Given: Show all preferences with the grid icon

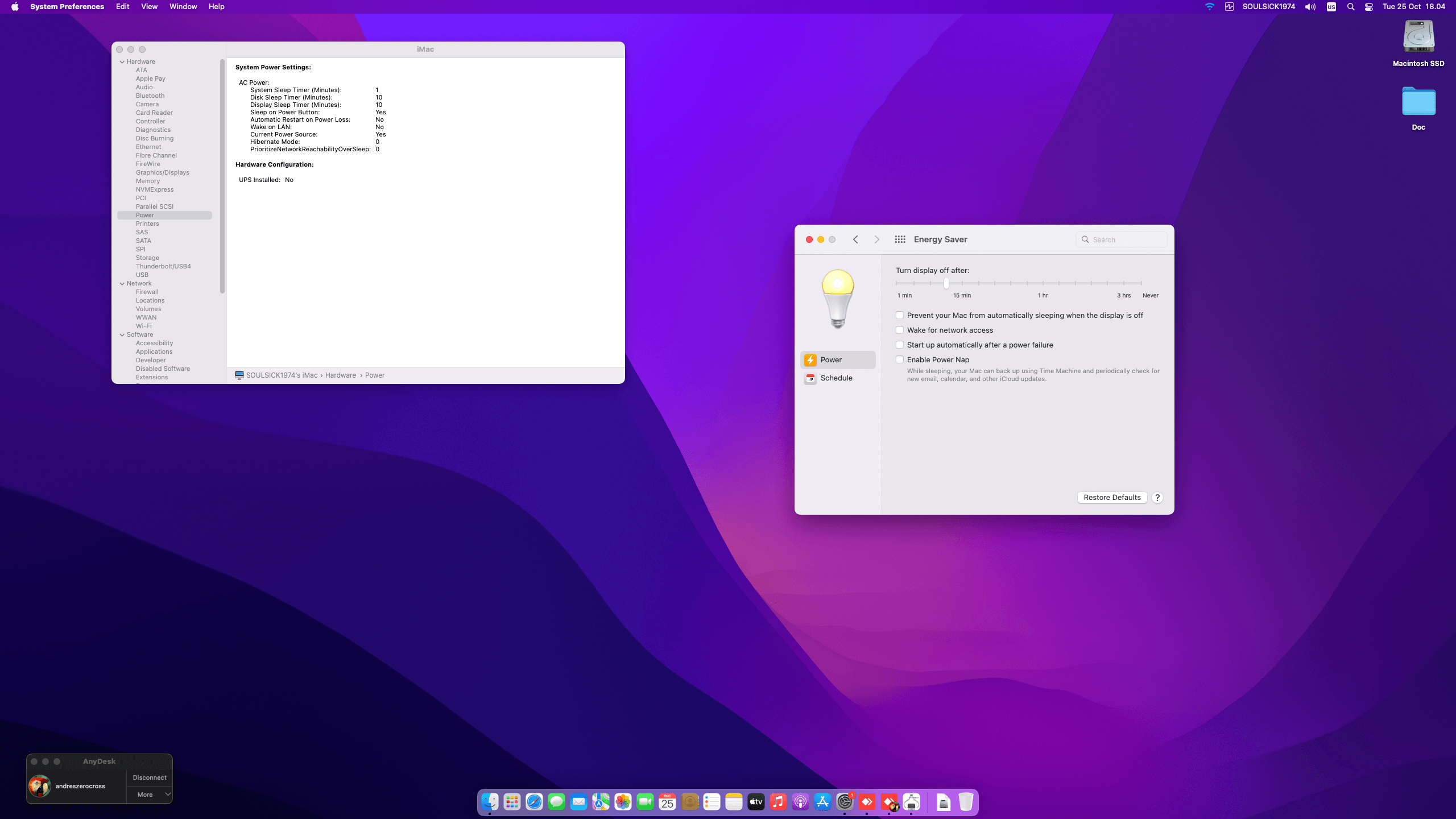Looking at the screenshot, I should 900,239.
